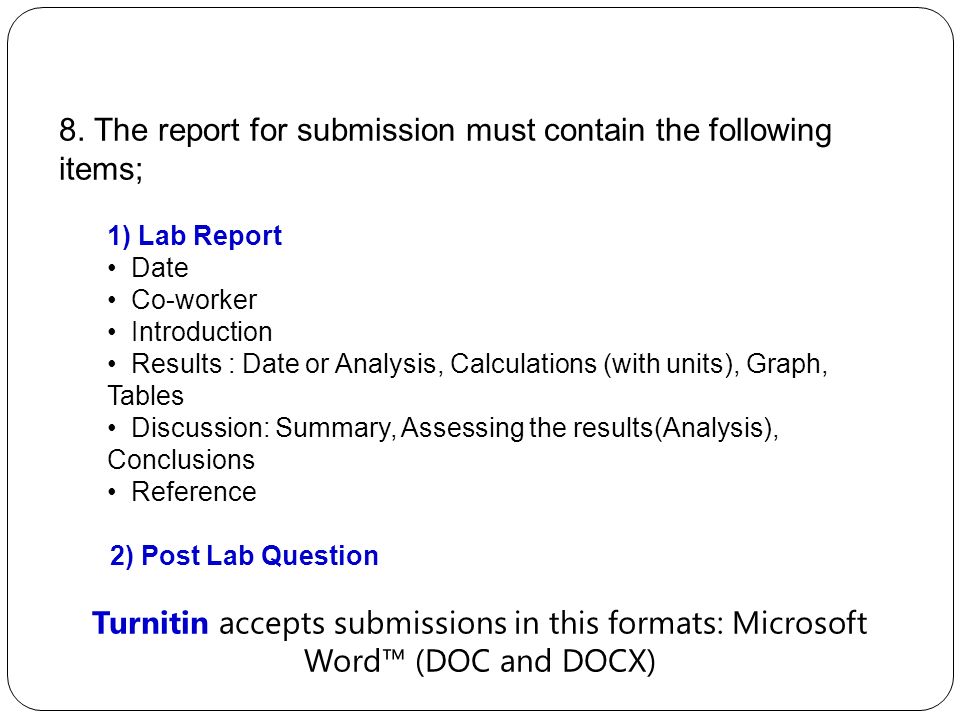This screenshot has width=960, height=720.
Task: Click the 'Results' bullet text
Action: point(176,364)
